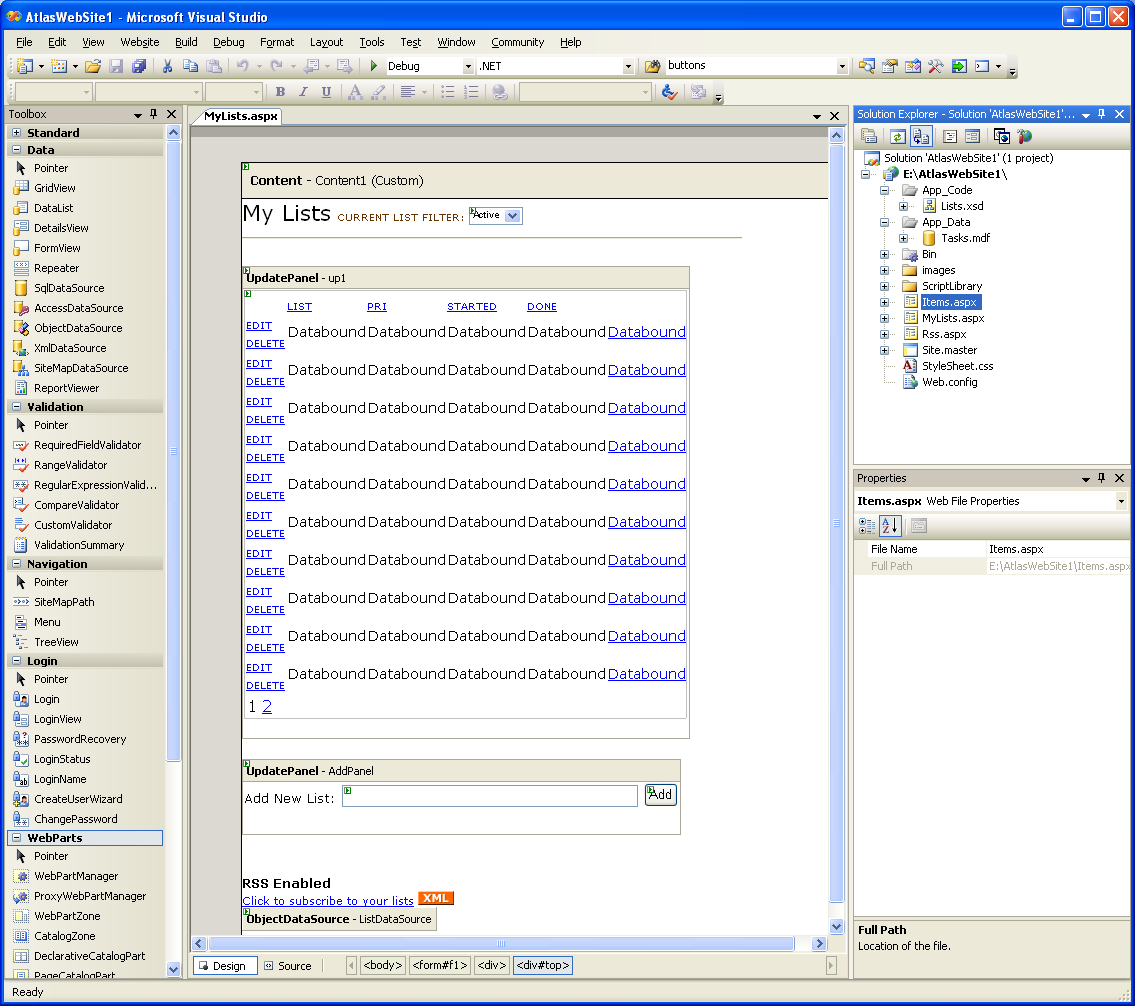This screenshot has height=1006, width=1135.
Task: Click Categorized icon in Properties panel
Action: 866,526
